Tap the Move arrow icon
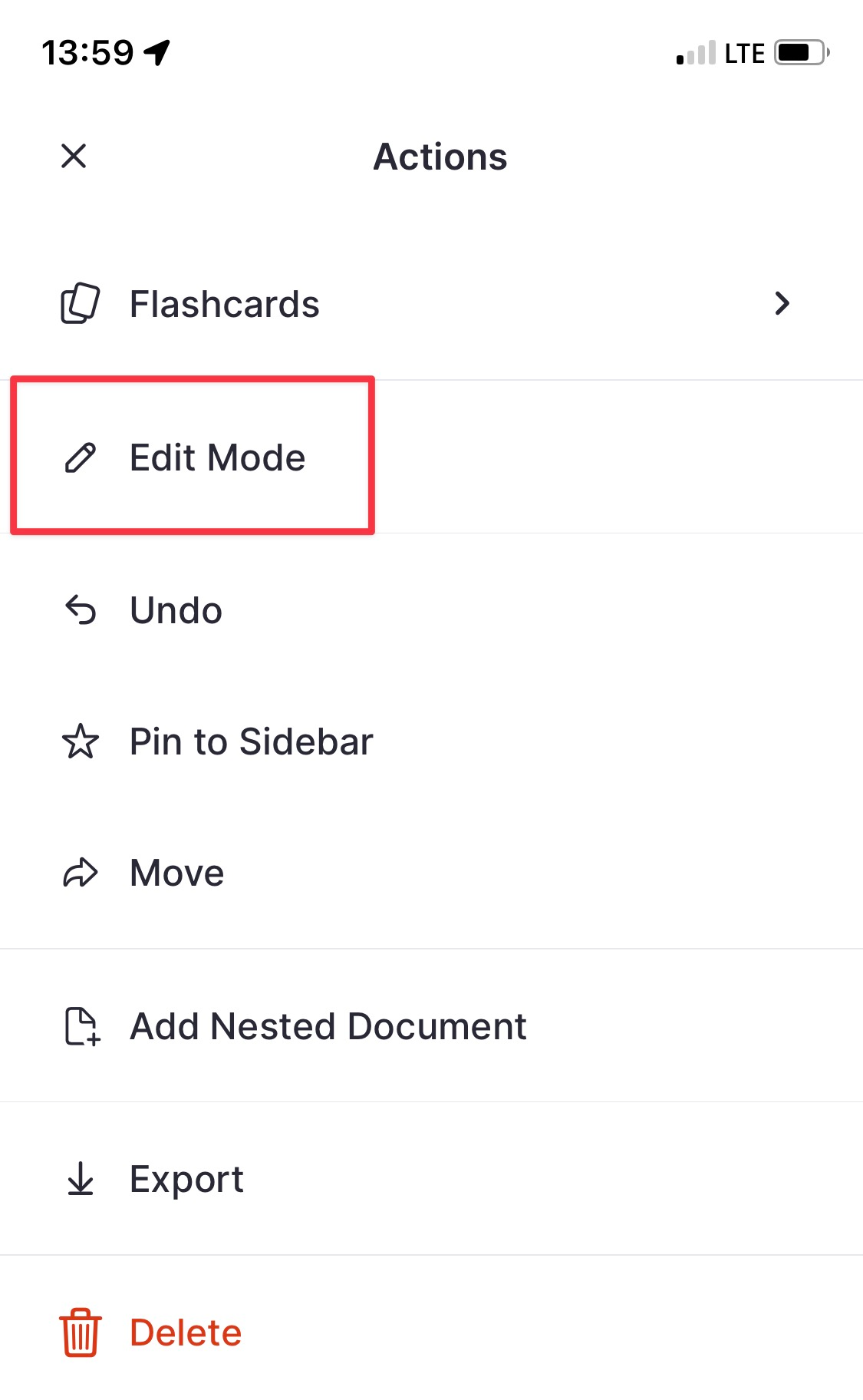Screen dimensions: 863x1400 [80, 873]
